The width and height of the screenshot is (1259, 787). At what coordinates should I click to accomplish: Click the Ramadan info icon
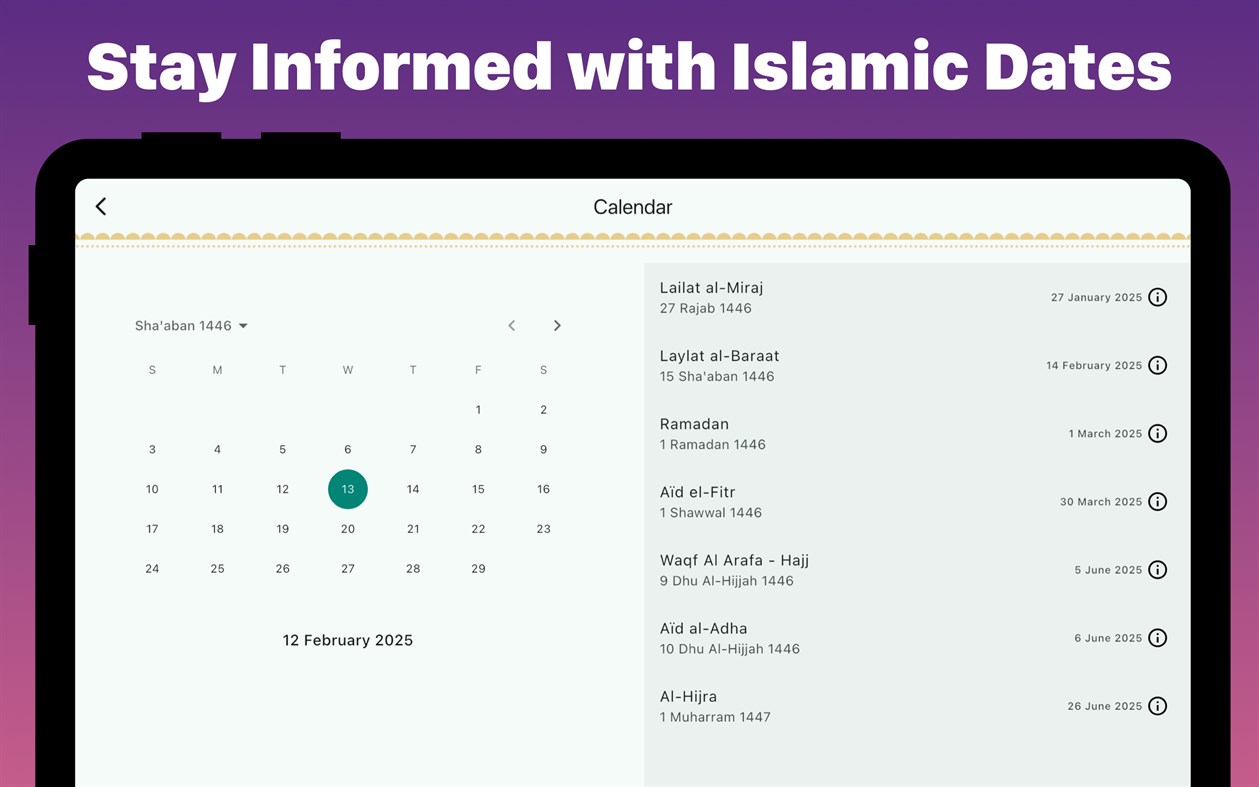(1157, 433)
